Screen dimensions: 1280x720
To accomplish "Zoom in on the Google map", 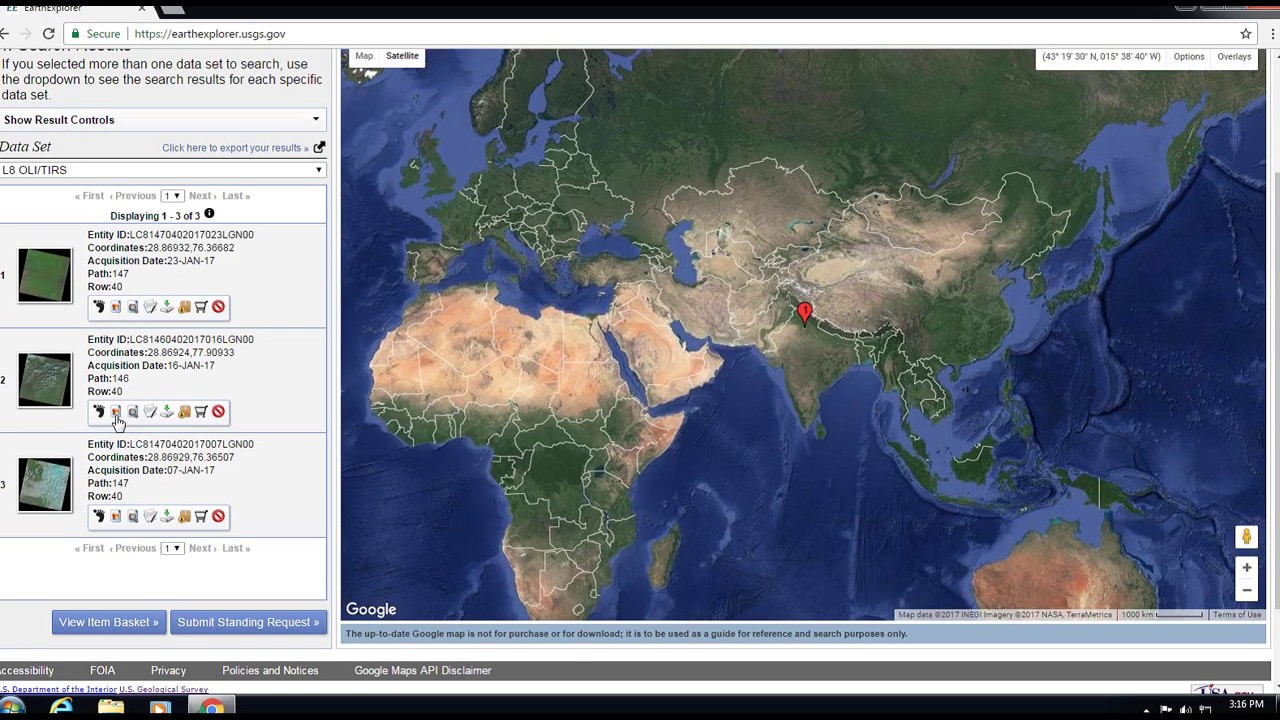I will (1246, 568).
